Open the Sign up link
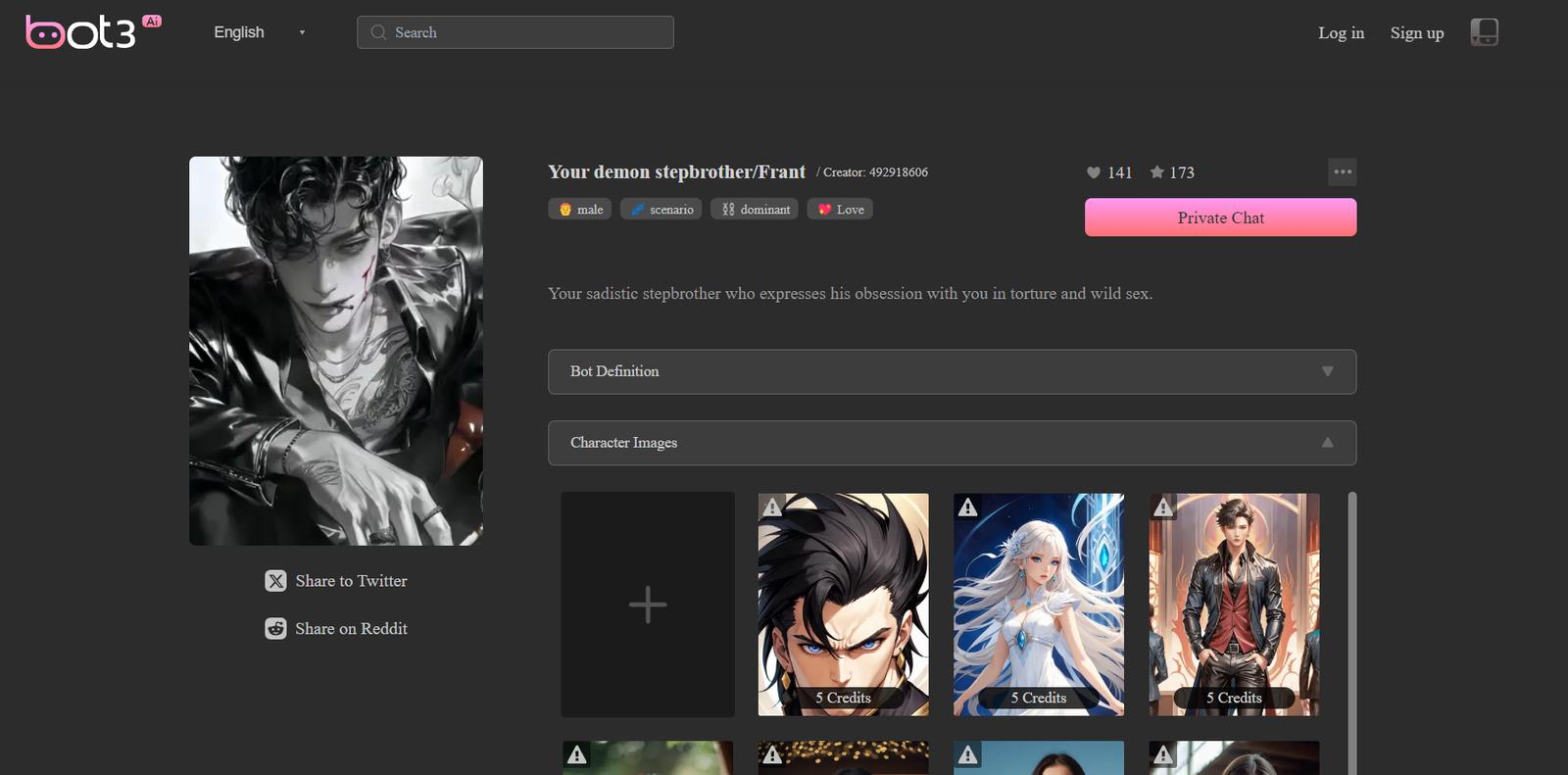The height and width of the screenshot is (775, 1568). coord(1417,32)
